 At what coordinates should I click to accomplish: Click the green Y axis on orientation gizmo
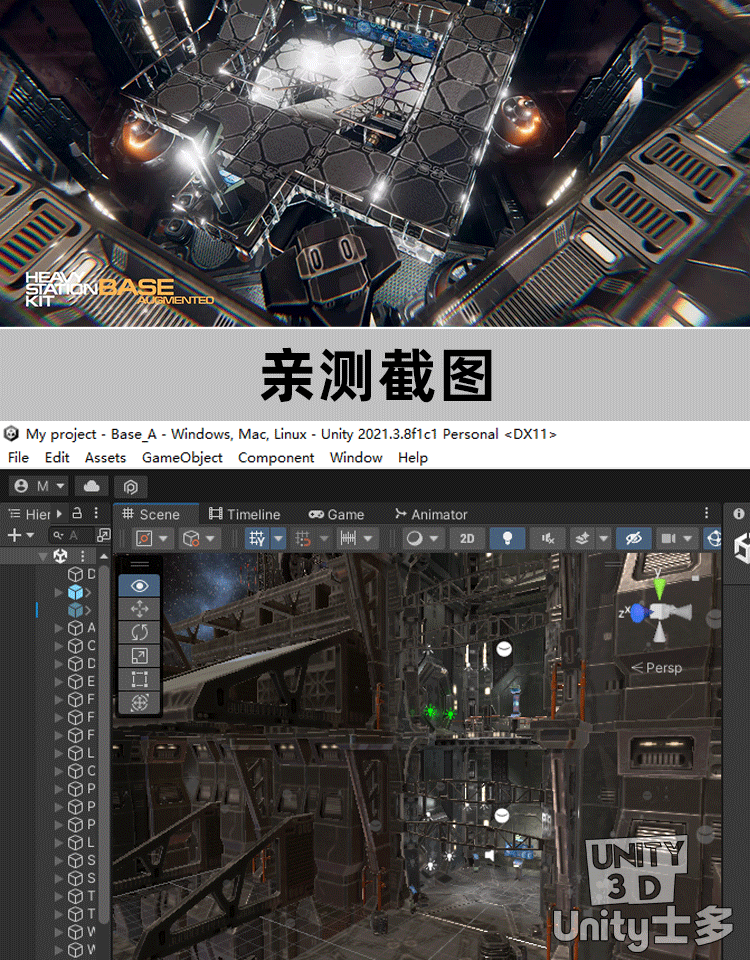click(x=658, y=588)
